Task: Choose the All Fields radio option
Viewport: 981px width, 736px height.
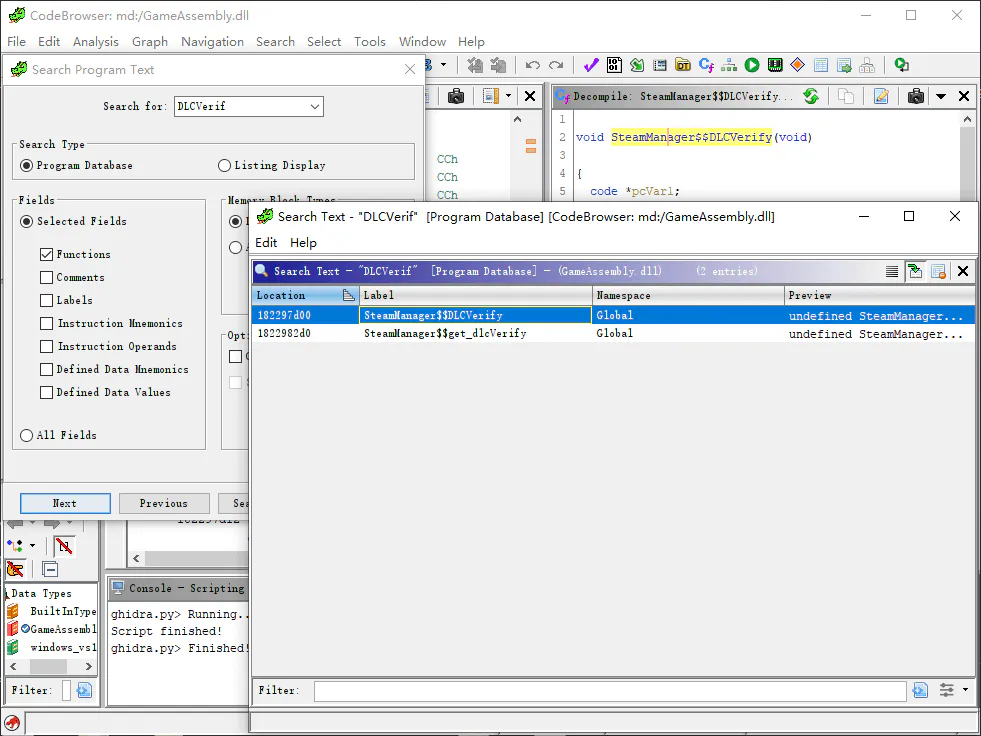Action: pos(26,435)
